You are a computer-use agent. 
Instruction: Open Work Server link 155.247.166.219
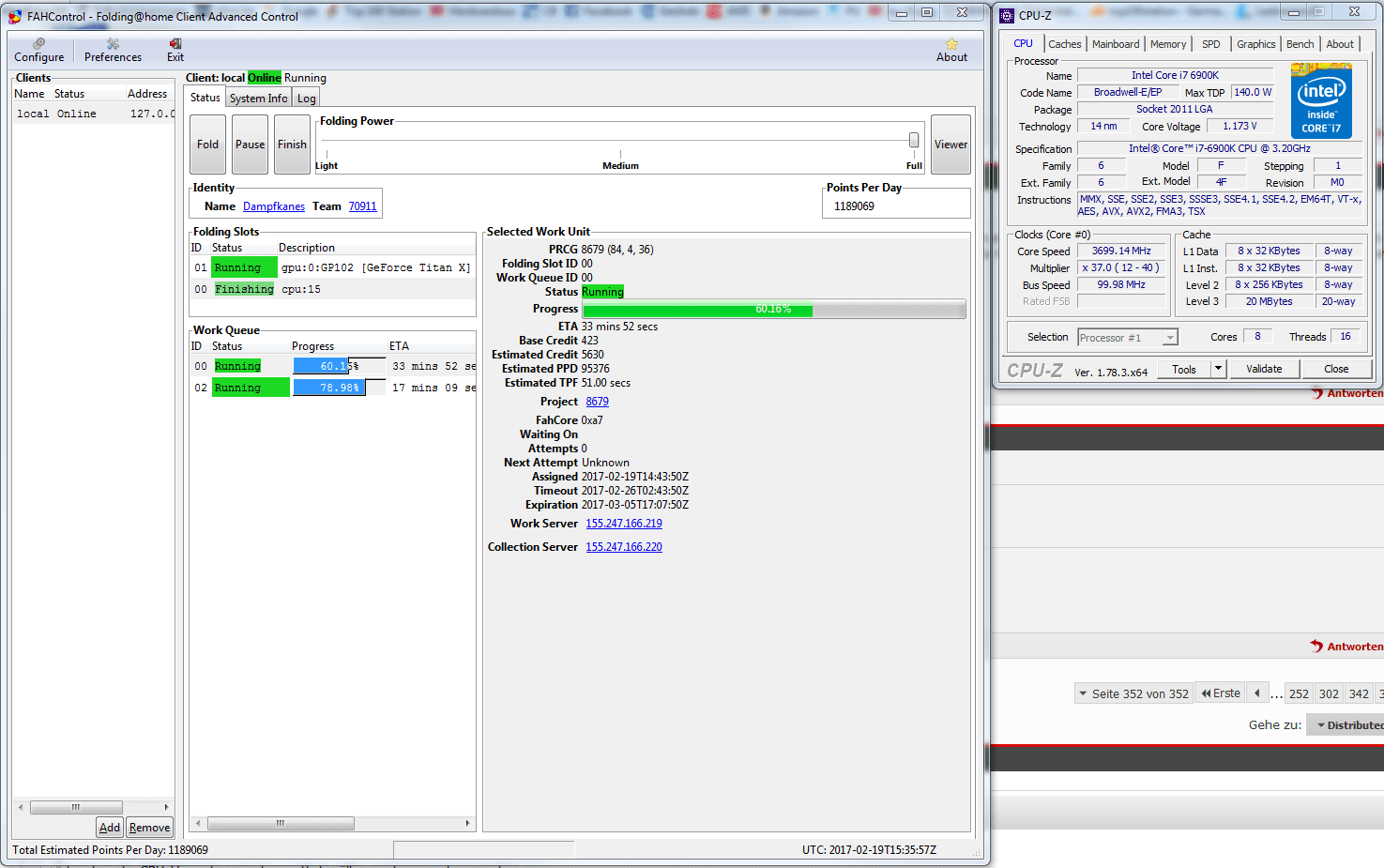pos(624,524)
